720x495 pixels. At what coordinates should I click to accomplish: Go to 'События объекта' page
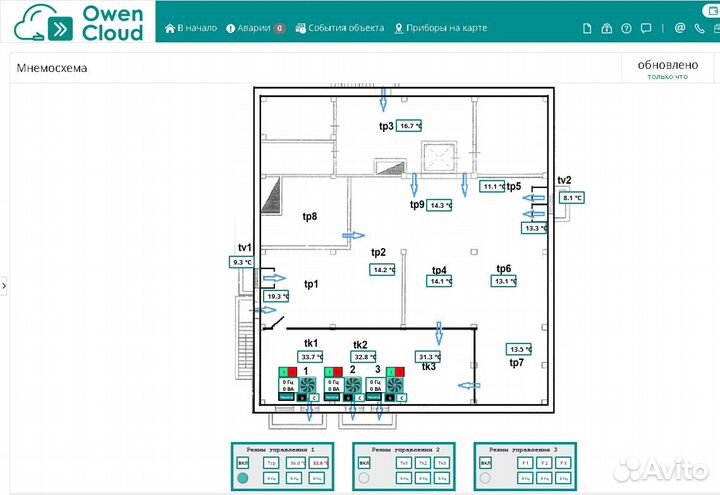tap(340, 28)
